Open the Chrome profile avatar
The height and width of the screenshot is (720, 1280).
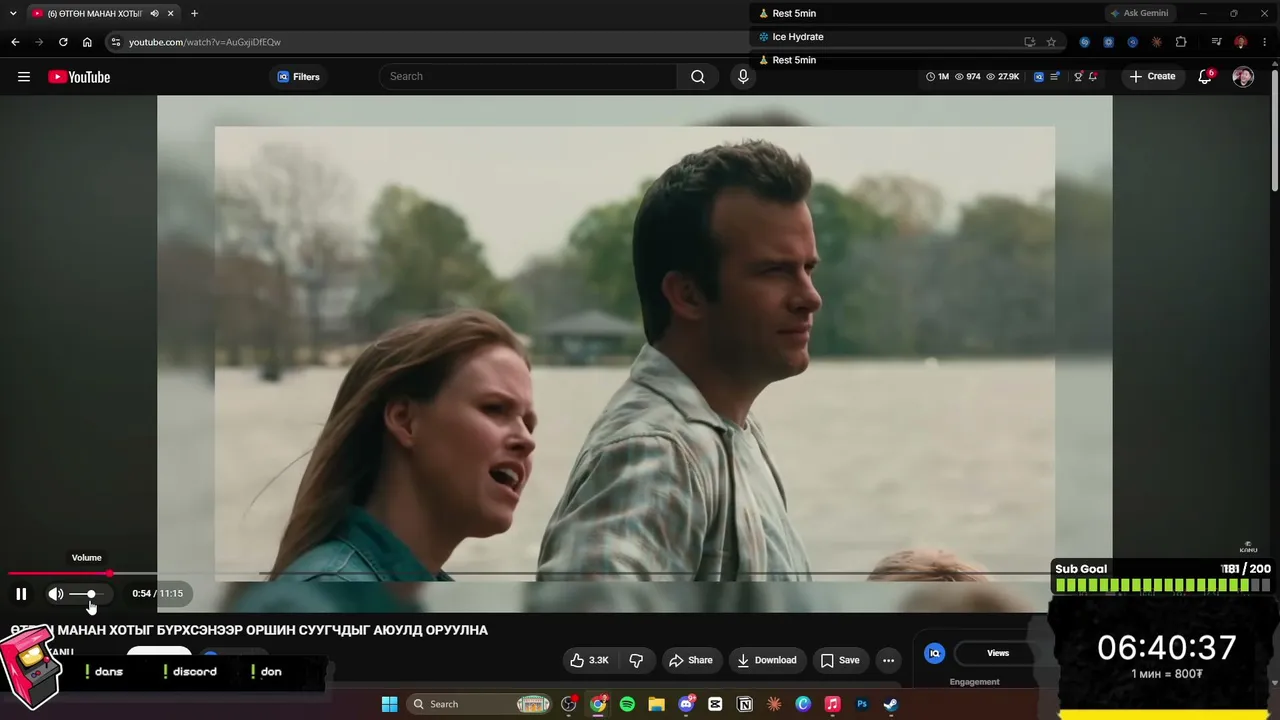point(1241,42)
